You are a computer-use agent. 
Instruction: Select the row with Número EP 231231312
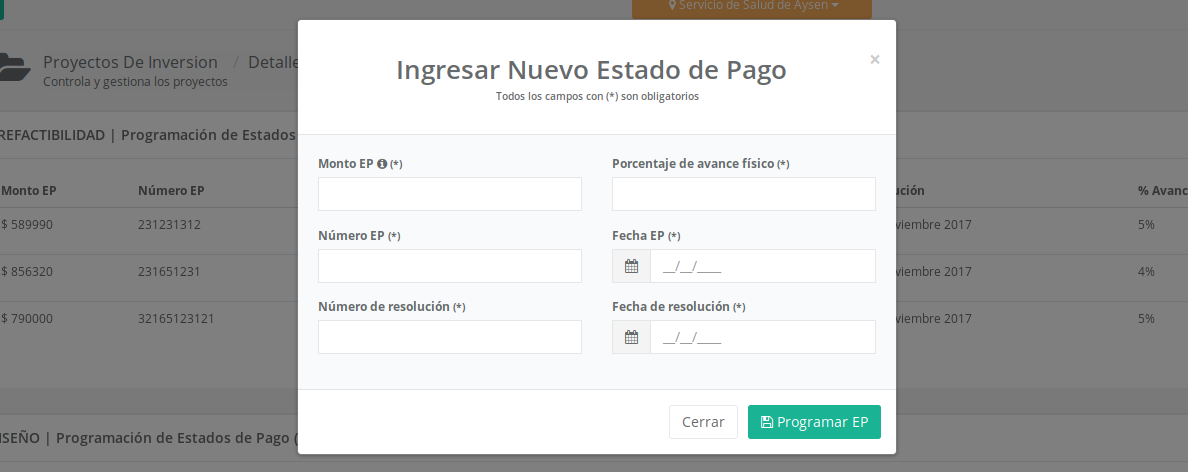click(170, 225)
